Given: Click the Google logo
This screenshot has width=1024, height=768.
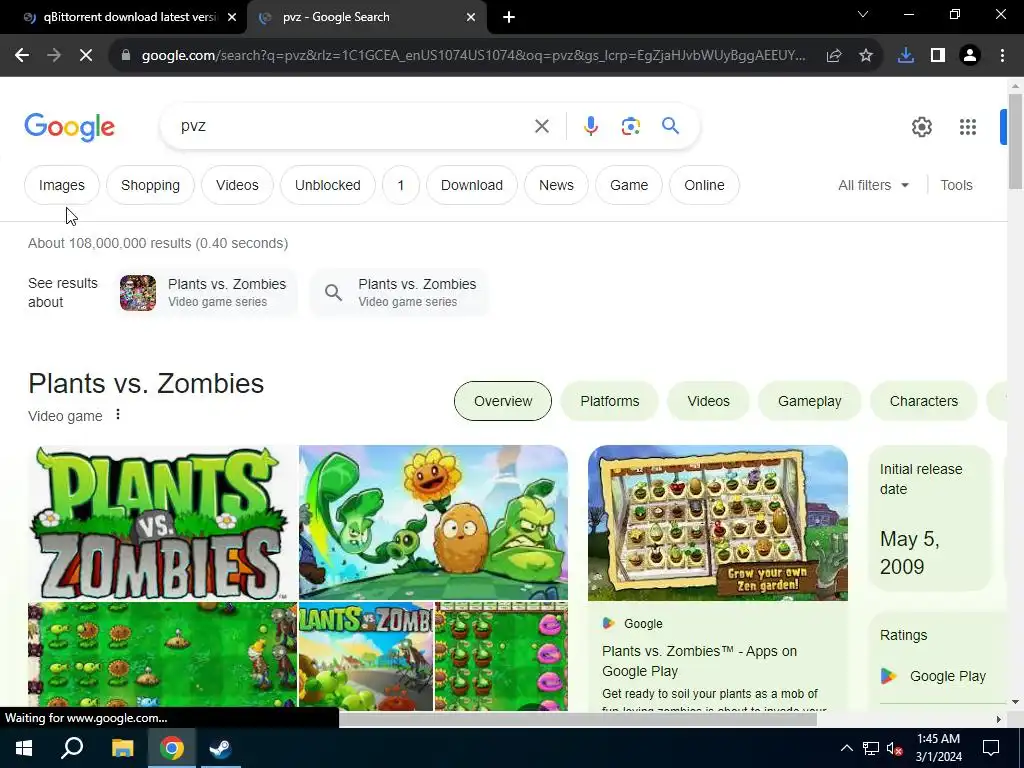Looking at the screenshot, I should pyautogui.click(x=69, y=127).
